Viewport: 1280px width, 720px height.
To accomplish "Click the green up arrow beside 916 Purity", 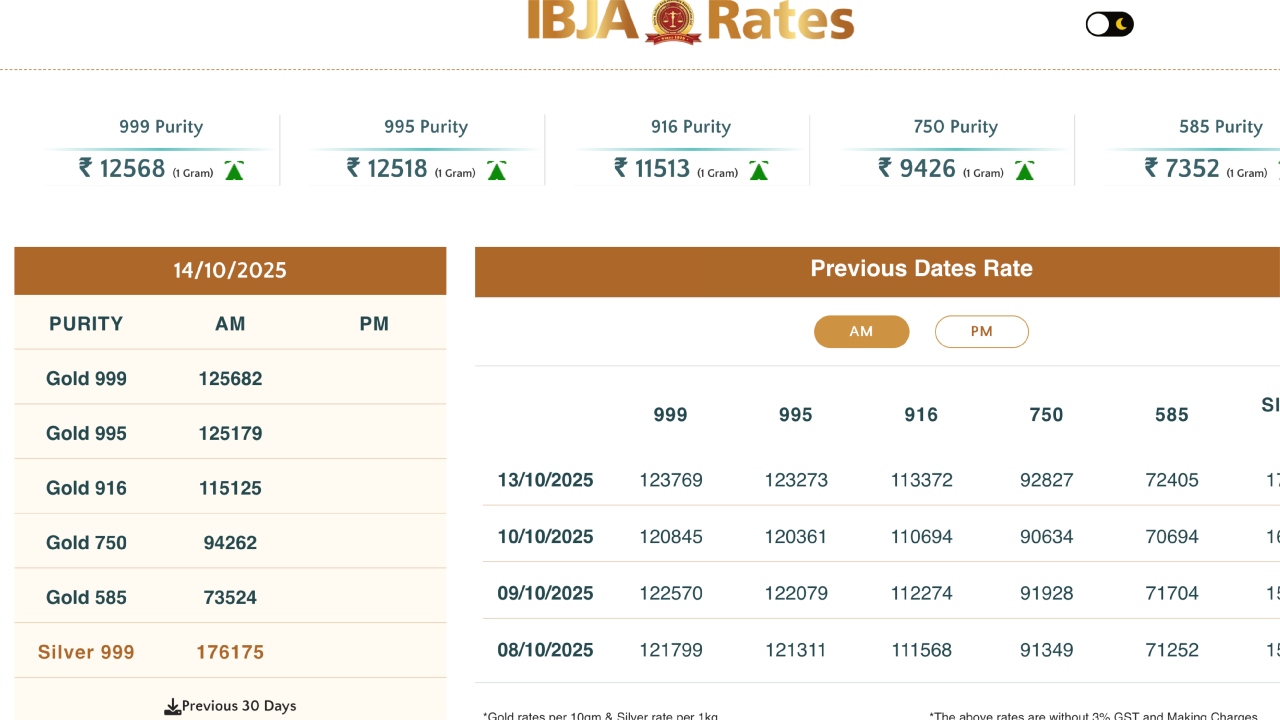I will click(759, 170).
